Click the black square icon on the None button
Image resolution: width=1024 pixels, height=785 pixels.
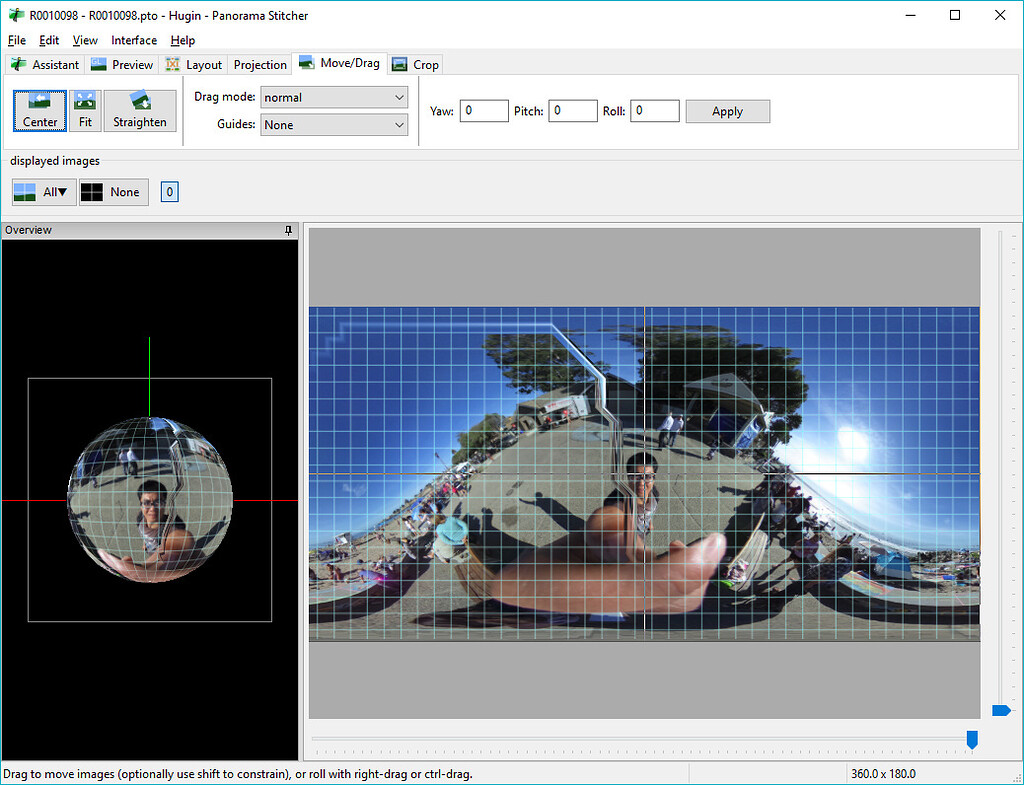[92, 191]
